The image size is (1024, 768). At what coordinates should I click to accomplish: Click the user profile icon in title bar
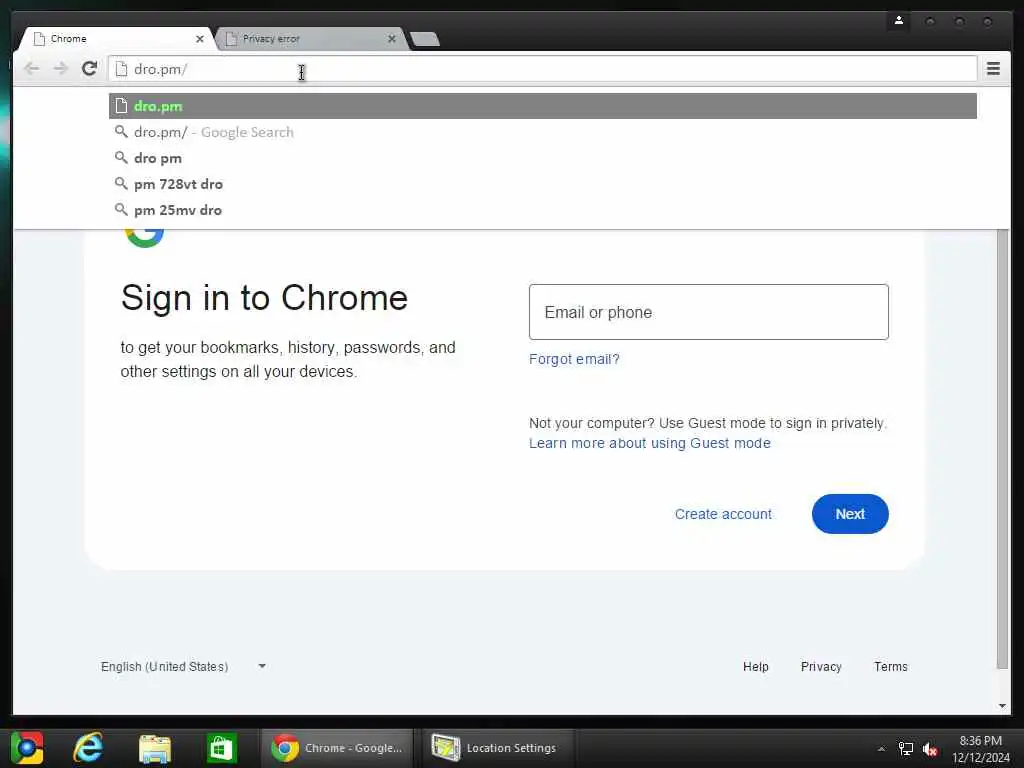[899, 21]
